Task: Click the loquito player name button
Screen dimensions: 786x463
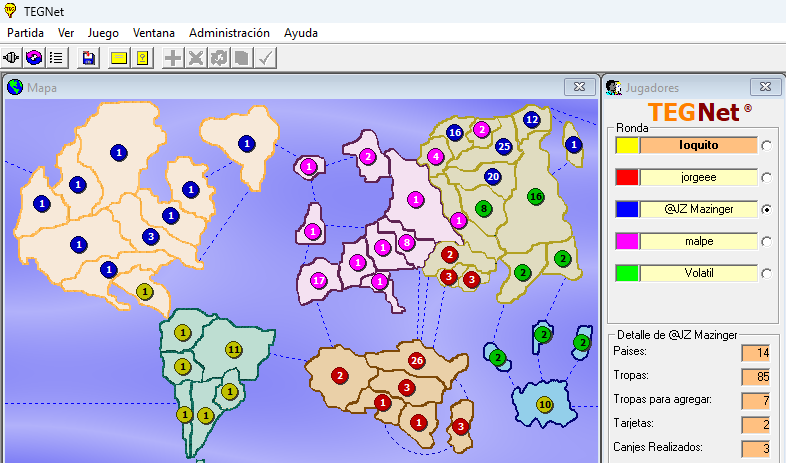Action: tap(699, 145)
